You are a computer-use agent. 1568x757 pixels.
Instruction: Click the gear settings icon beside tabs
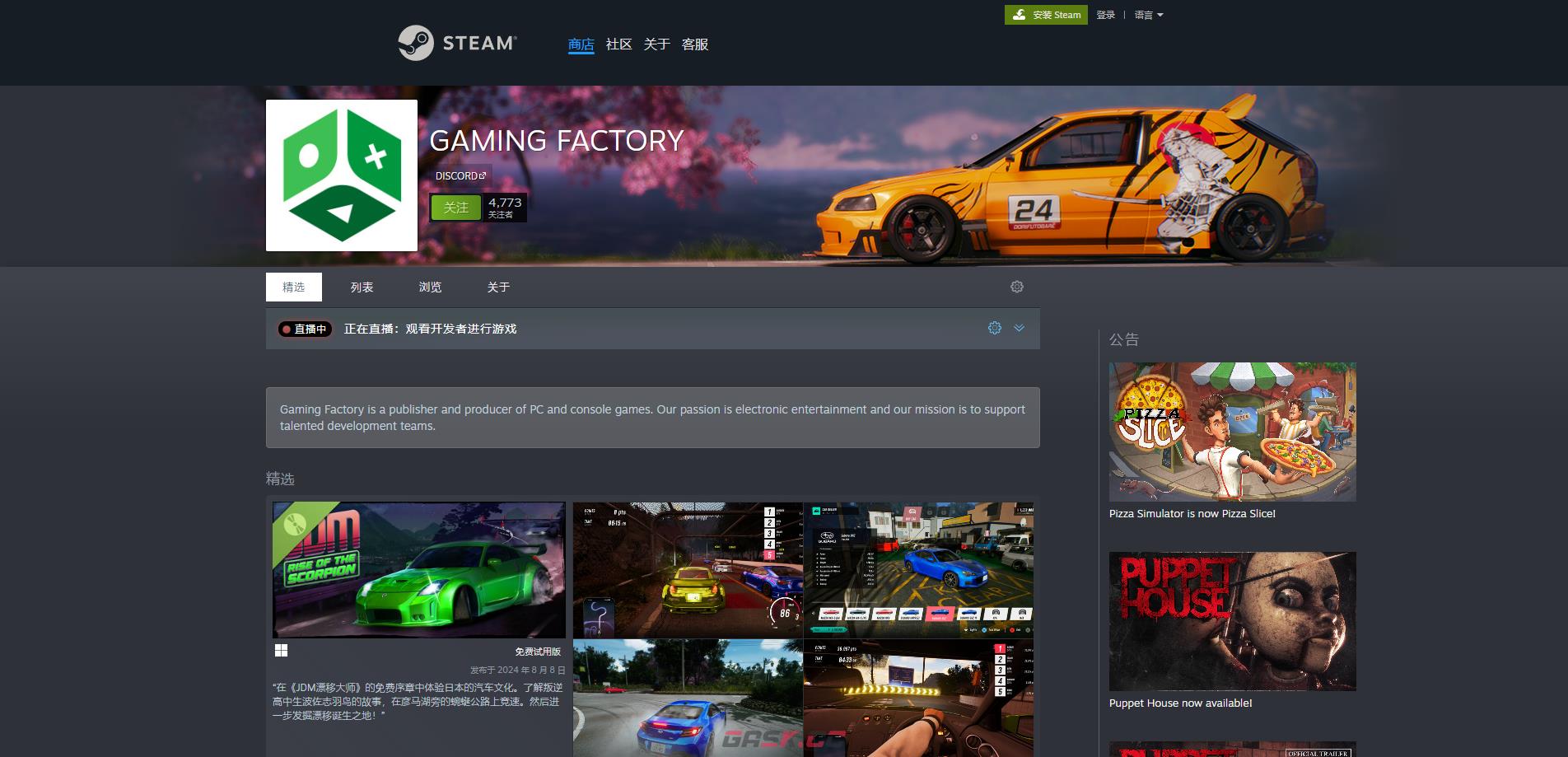[1017, 287]
